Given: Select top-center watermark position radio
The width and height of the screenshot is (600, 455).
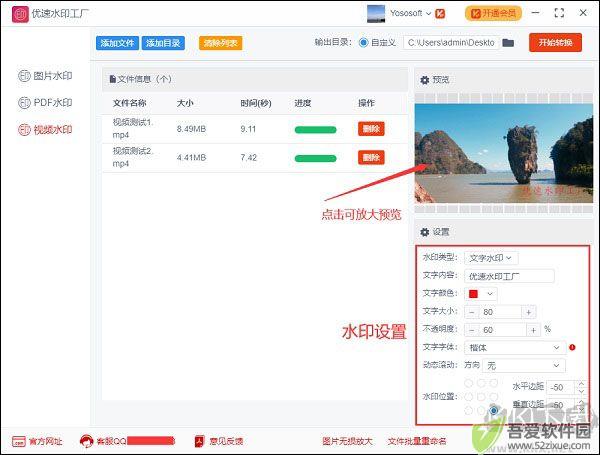Looking at the screenshot, I should point(481,383).
